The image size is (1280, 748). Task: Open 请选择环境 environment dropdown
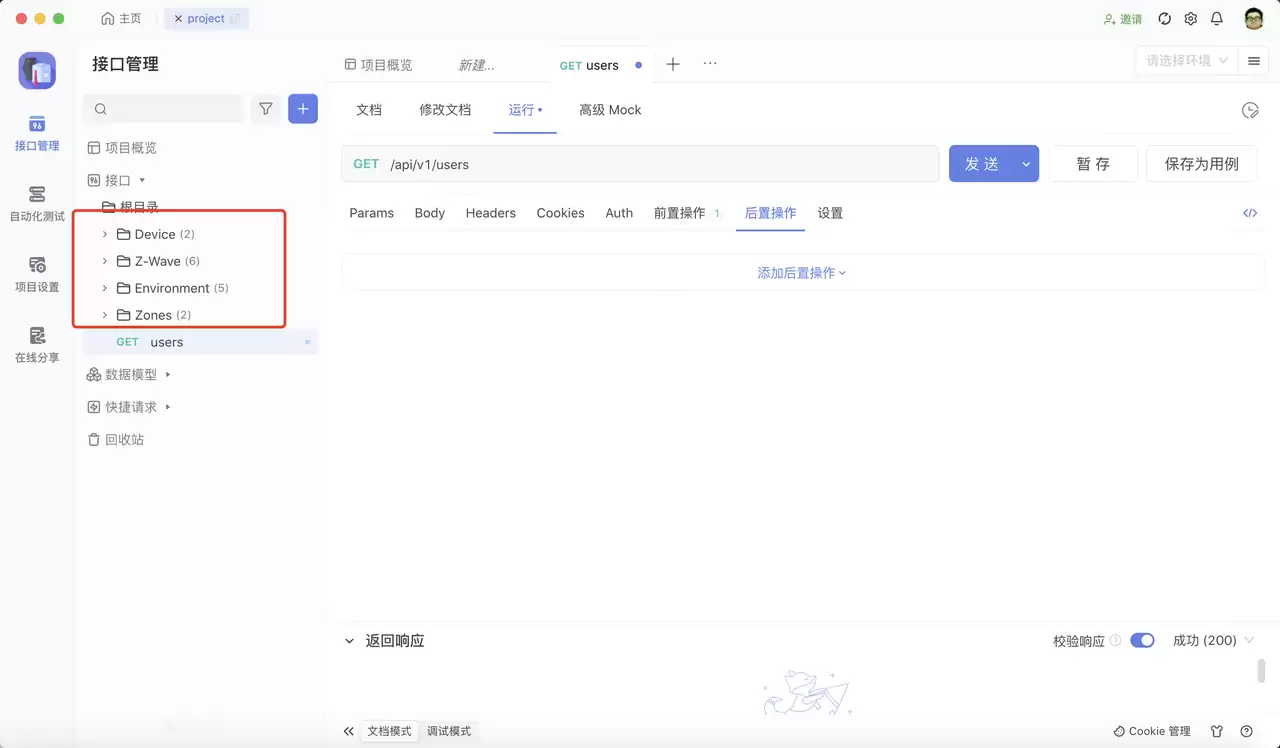1187,61
